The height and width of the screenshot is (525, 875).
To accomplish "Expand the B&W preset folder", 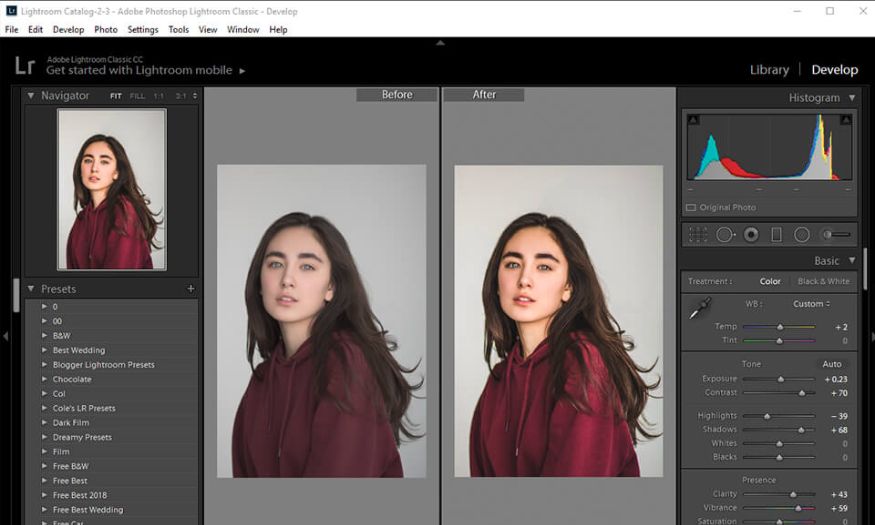I will (44, 335).
